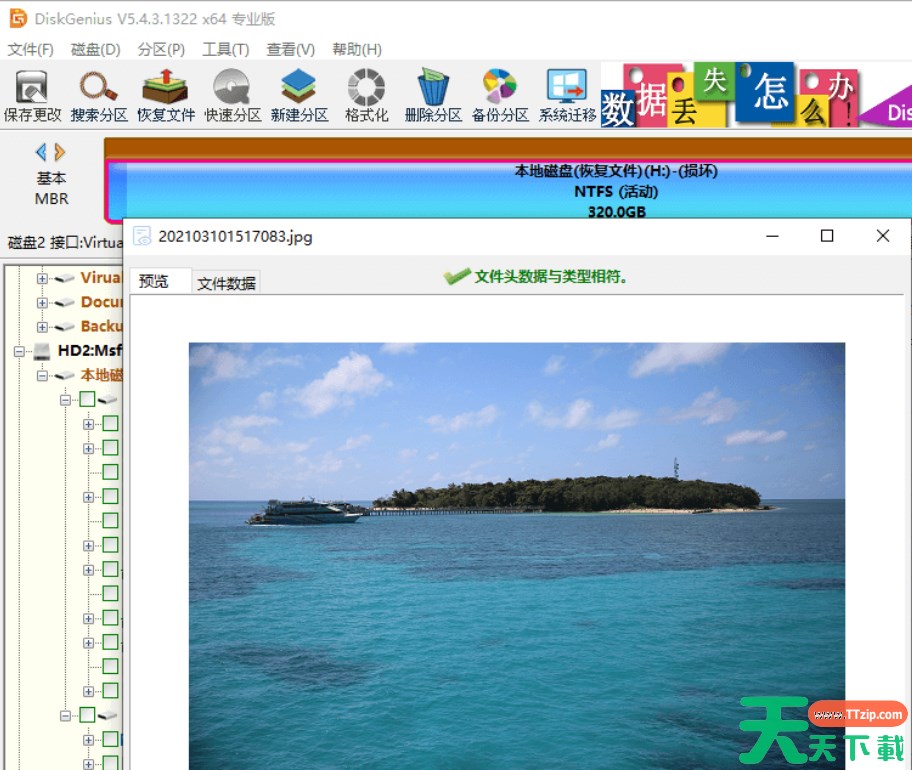The image size is (912, 770).
Task: Start the 系统迁移 system migration tool
Action: click(x=567, y=95)
